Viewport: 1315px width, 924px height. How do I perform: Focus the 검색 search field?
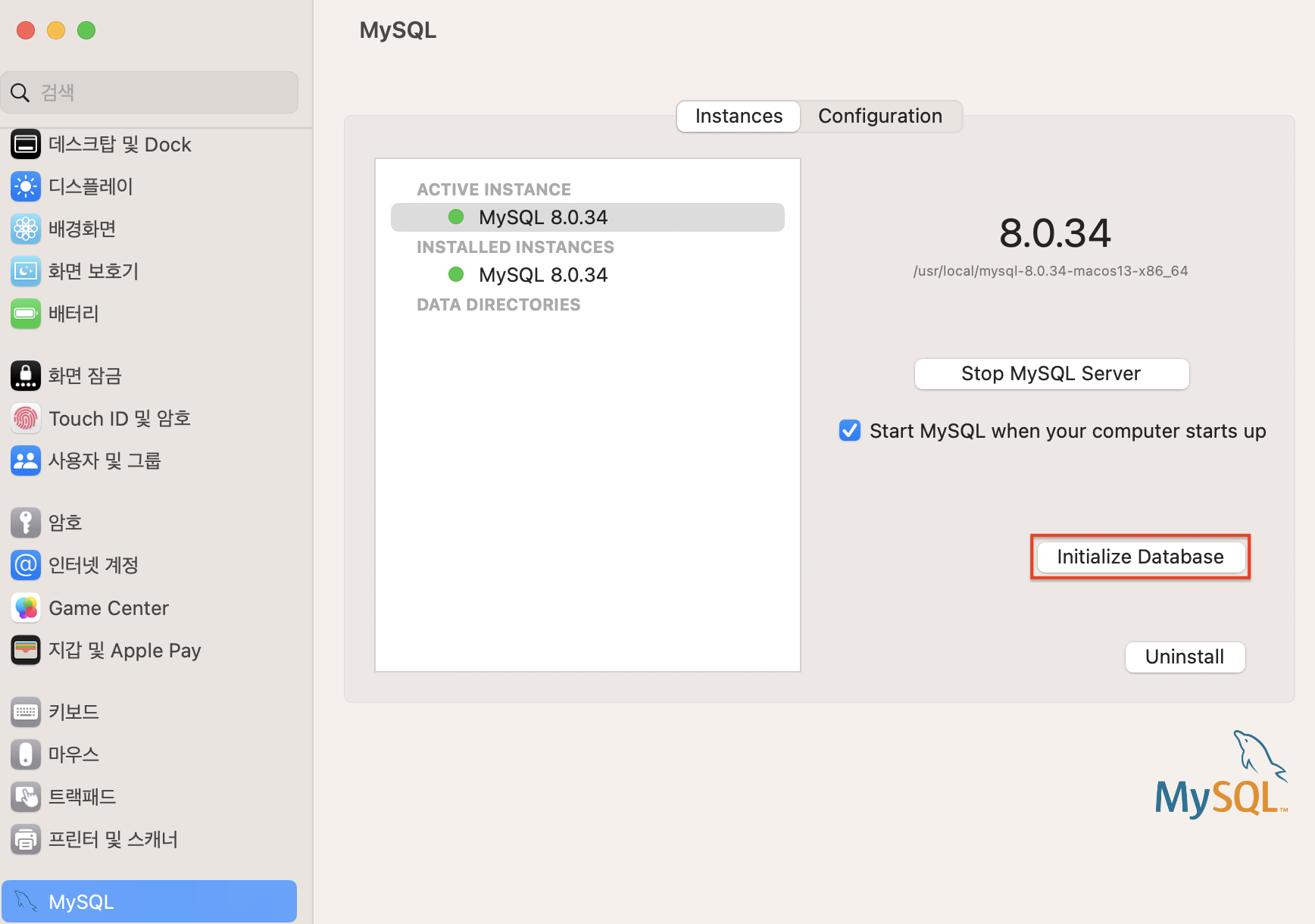[x=150, y=92]
